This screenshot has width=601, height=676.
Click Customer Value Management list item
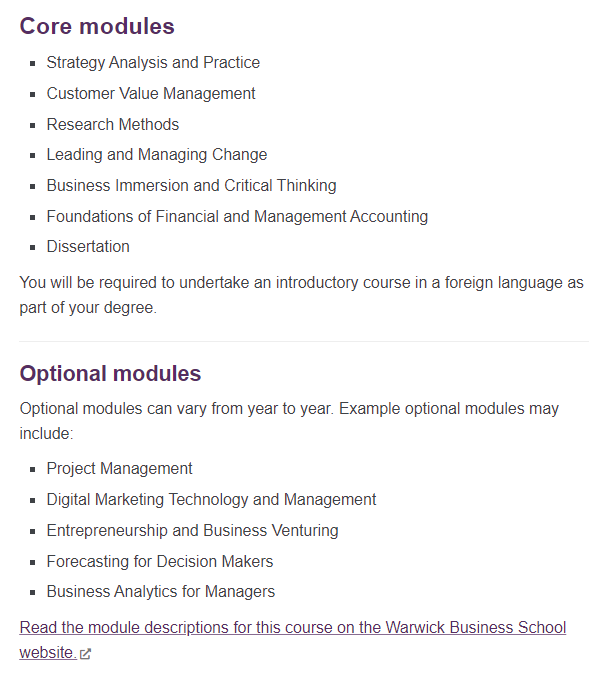(151, 94)
